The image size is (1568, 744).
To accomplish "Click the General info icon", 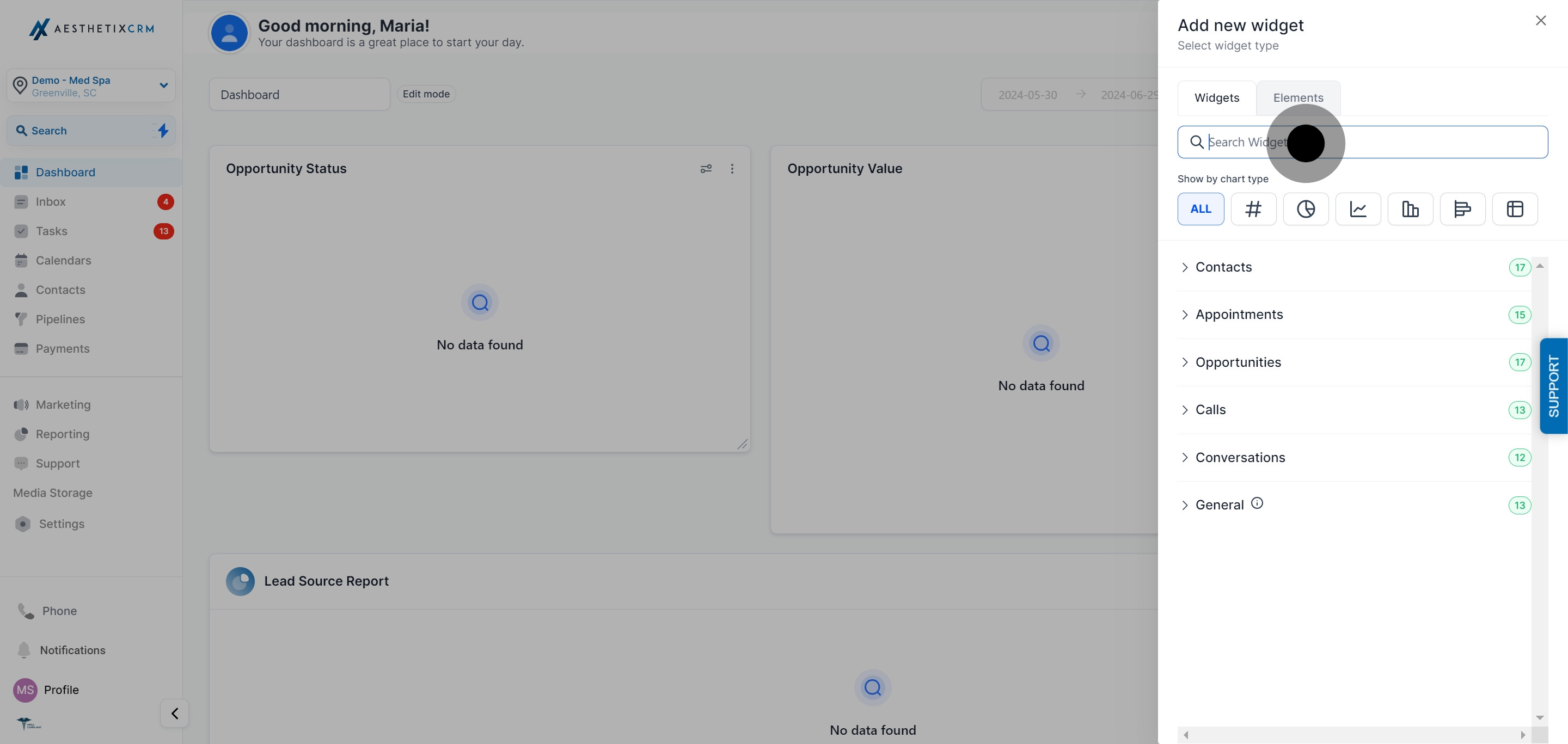I will (x=1257, y=503).
